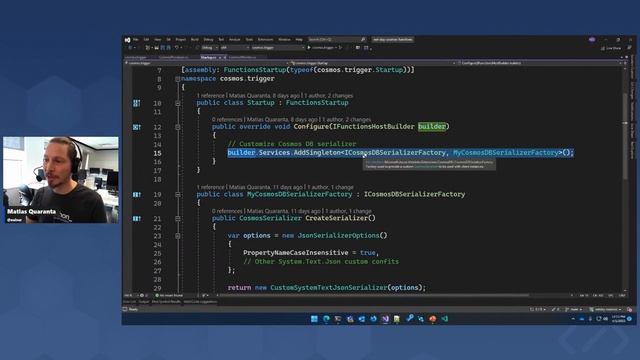Click the inheritance margin icon on line 19

pos(137,195)
